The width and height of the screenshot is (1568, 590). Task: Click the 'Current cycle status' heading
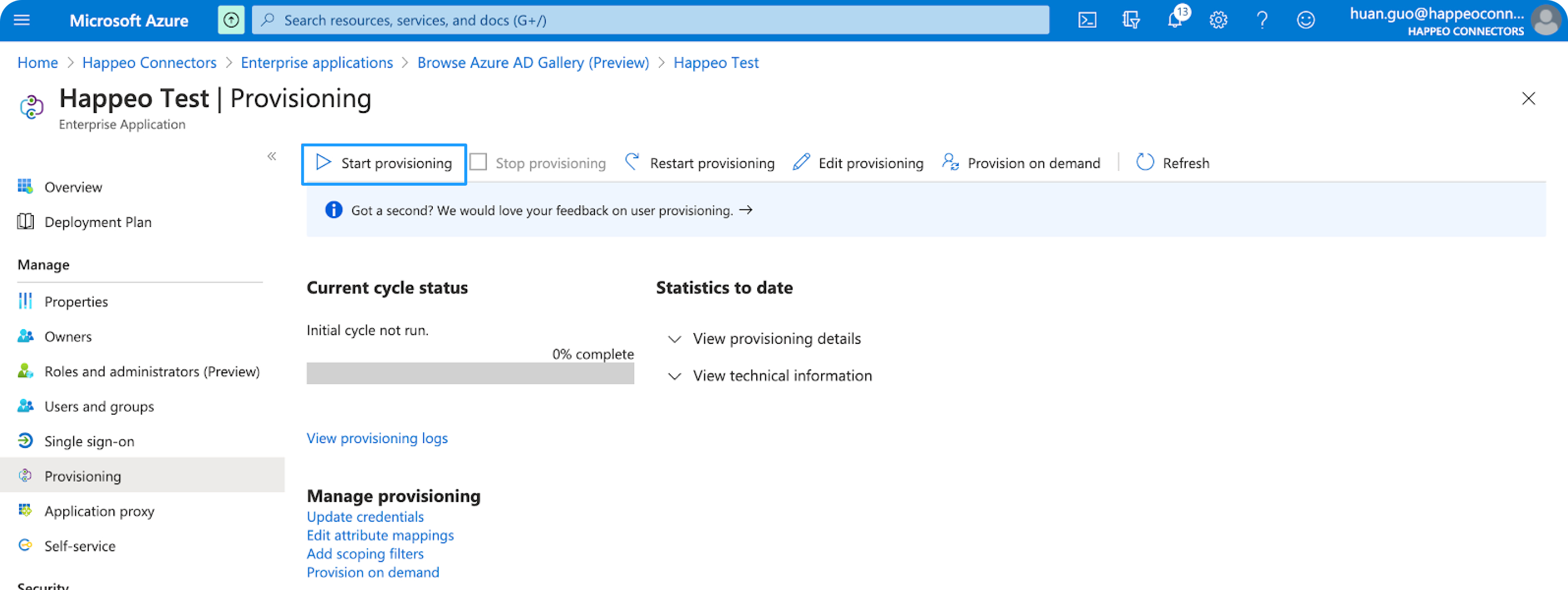point(387,288)
